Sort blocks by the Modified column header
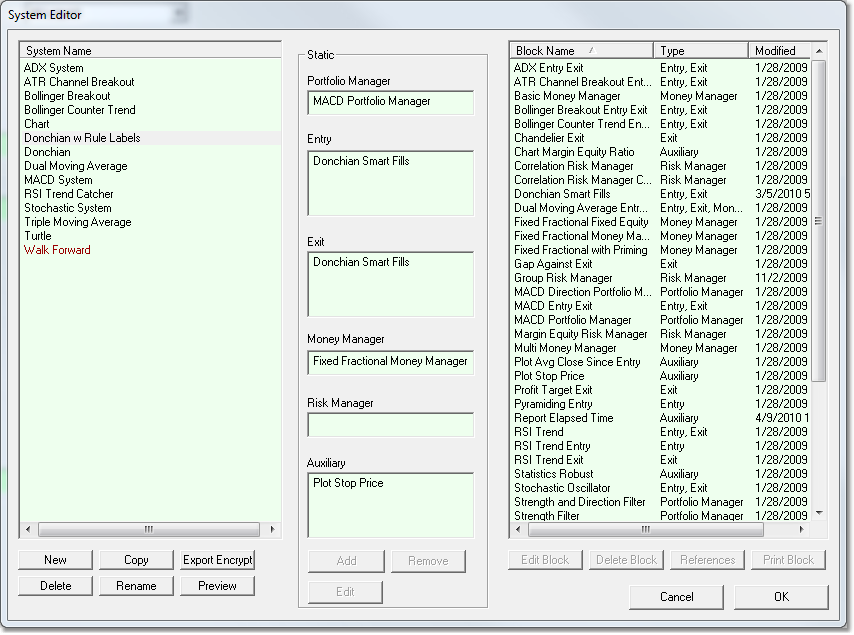Screen dimensions: 854x635 [x=779, y=51]
